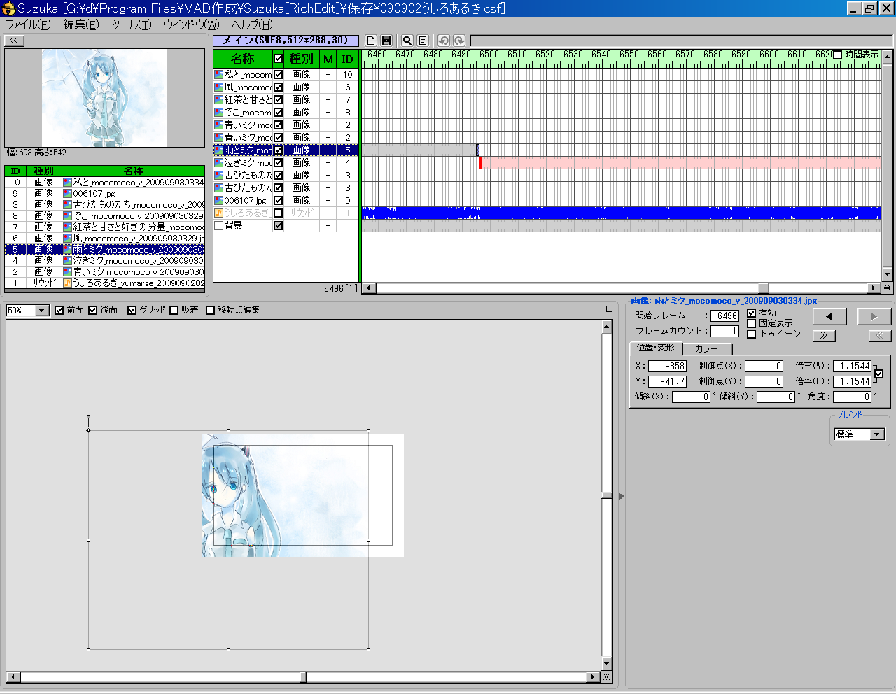896x694 pixels.
Task: Click sound file icon in asset list
Action: pos(67,282)
